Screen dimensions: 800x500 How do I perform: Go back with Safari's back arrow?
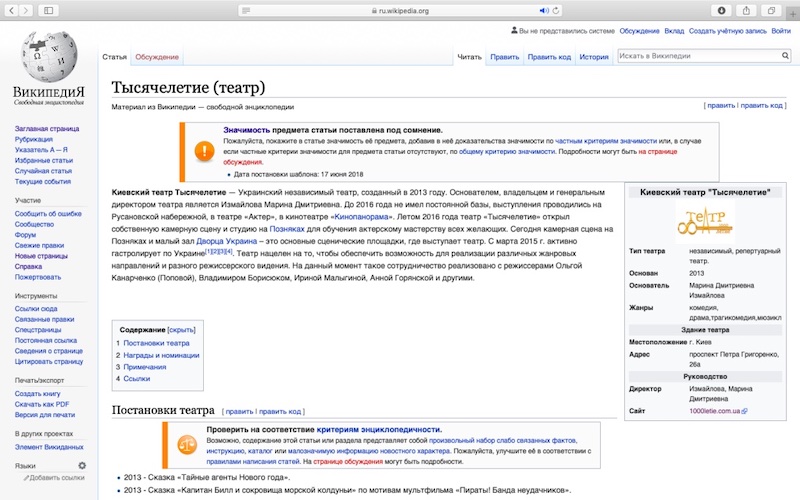[x=11, y=10]
